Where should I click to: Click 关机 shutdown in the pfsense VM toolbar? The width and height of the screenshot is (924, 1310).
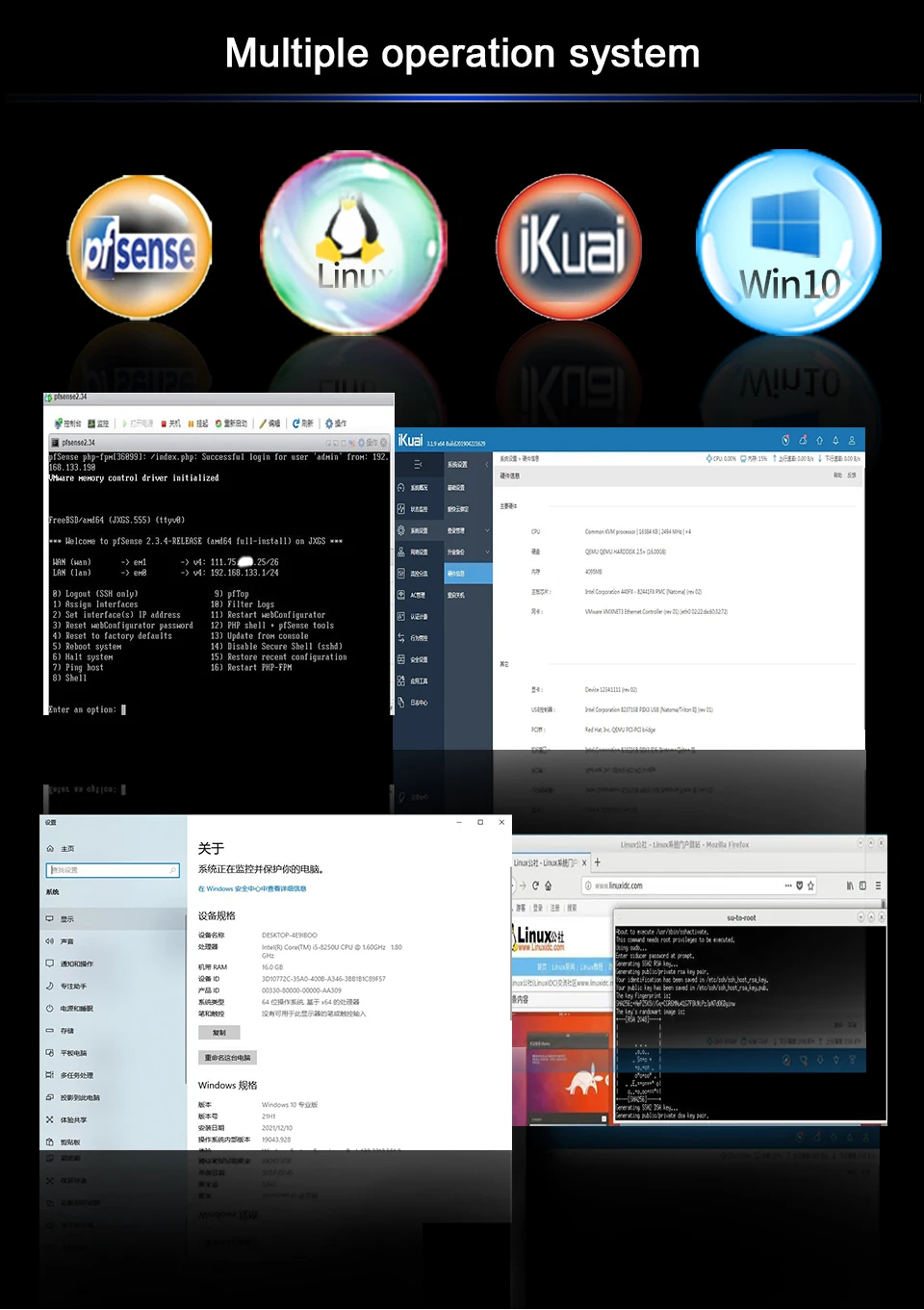(x=171, y=424)
